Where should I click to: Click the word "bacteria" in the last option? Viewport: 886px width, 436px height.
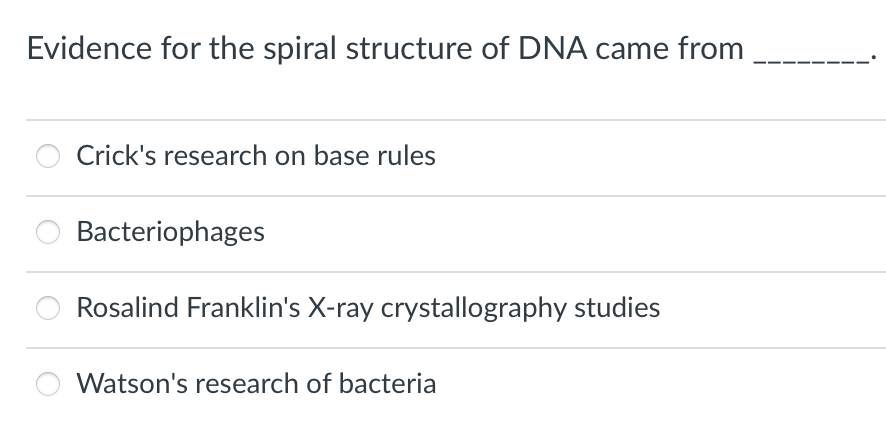[387, 383]
